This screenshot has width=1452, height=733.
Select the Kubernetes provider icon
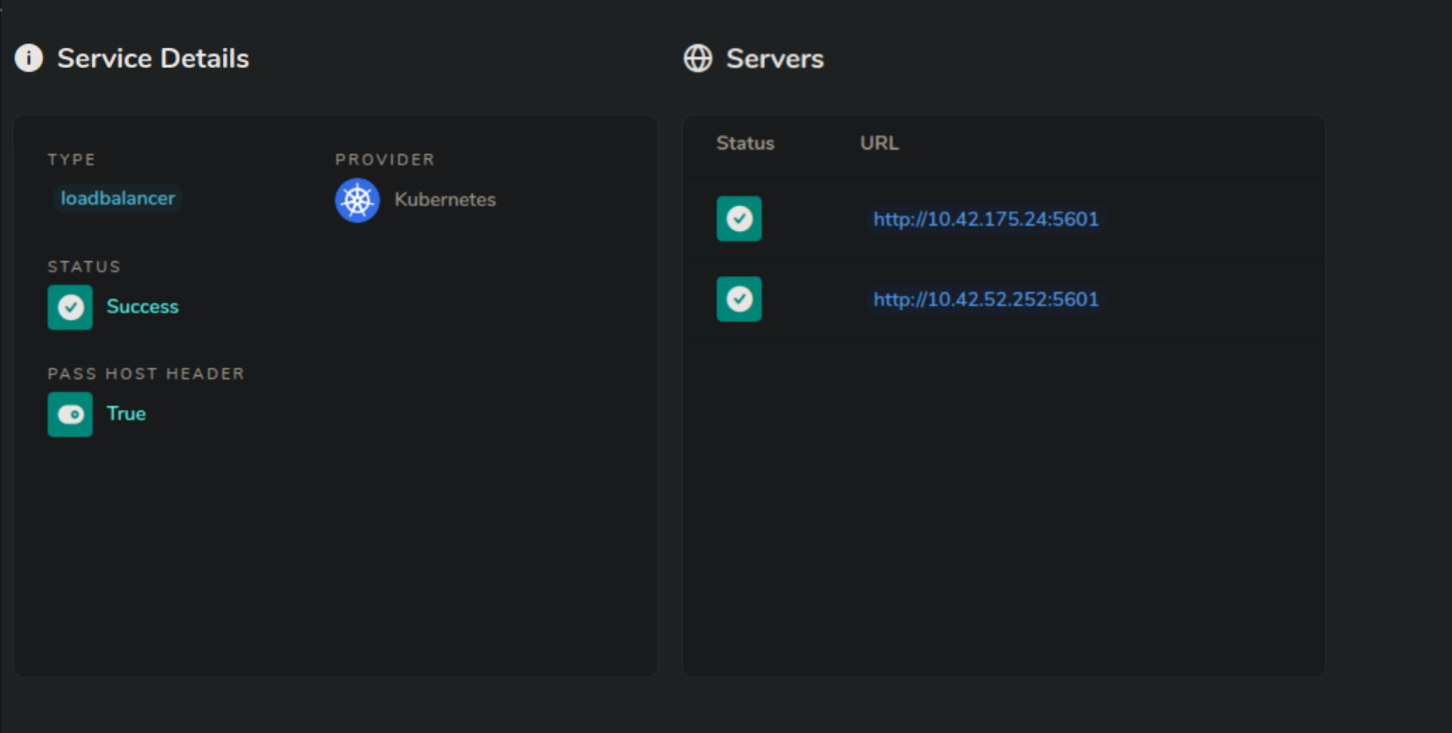click(357, 200)
